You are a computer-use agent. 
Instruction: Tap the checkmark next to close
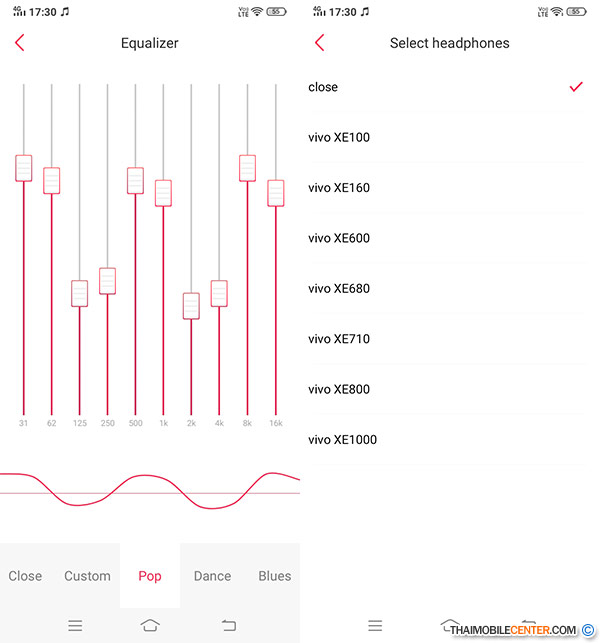[x=575, y=87]
